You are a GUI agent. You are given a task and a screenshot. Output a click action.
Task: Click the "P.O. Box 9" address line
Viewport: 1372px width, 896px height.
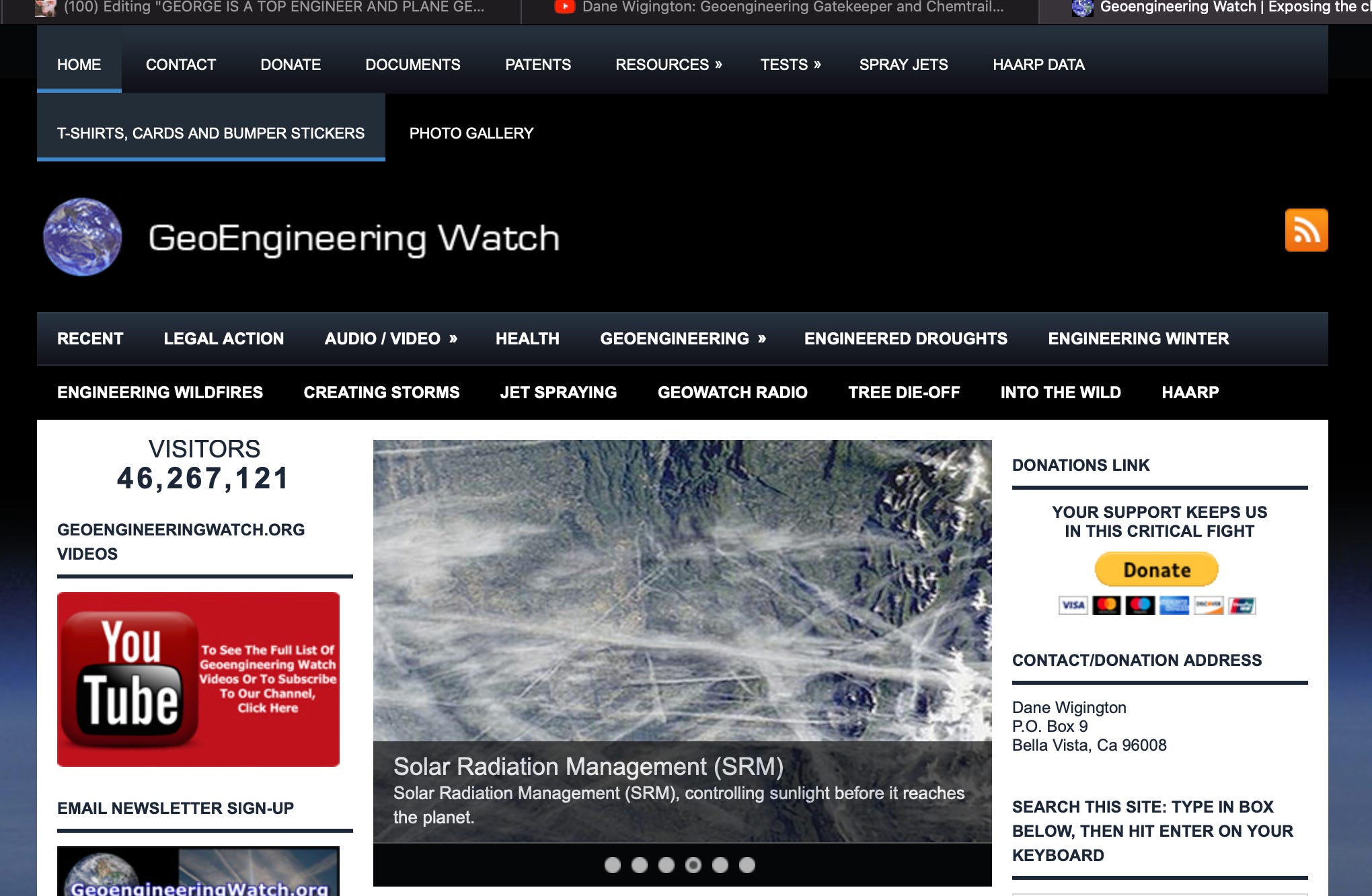coord(1050,726)
